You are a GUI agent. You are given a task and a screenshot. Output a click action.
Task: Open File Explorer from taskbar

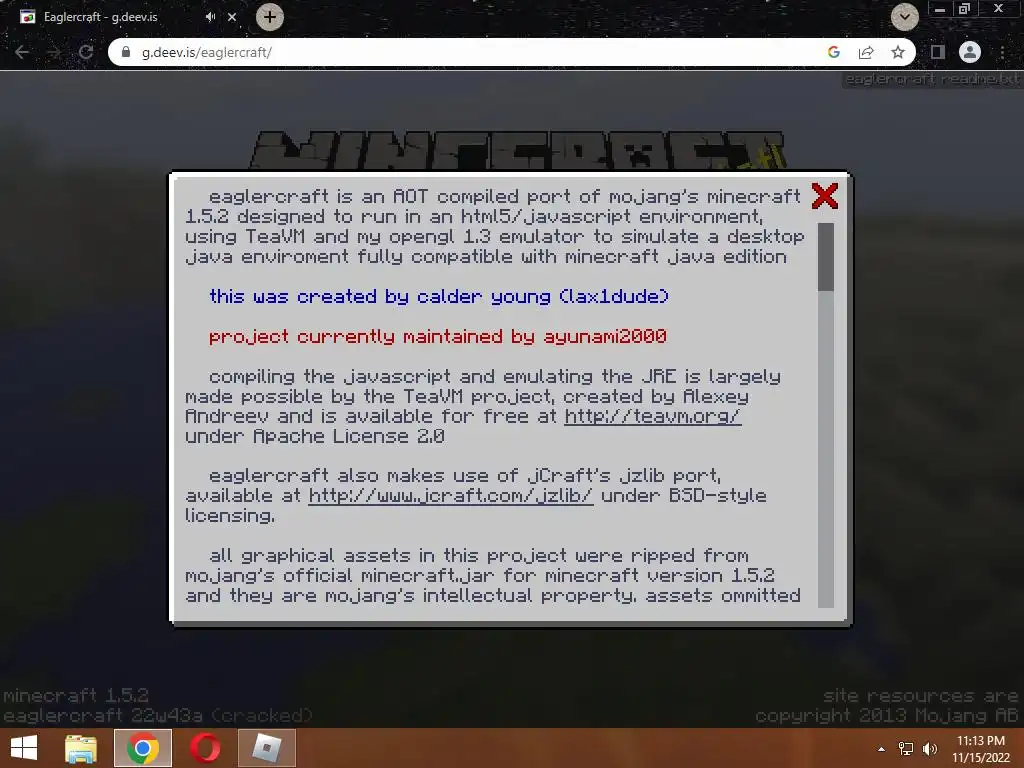click(x=81, y=748)
